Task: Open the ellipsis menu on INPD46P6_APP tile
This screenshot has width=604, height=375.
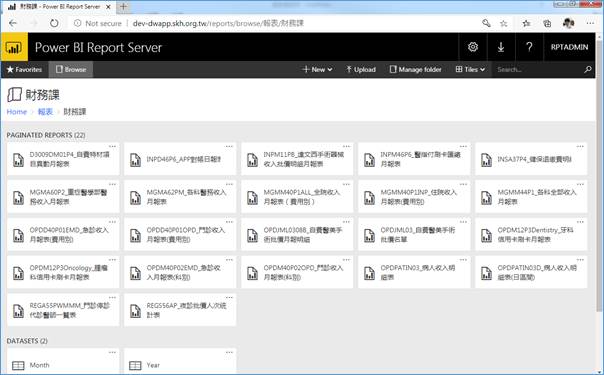Action: (x=229, y=146)
